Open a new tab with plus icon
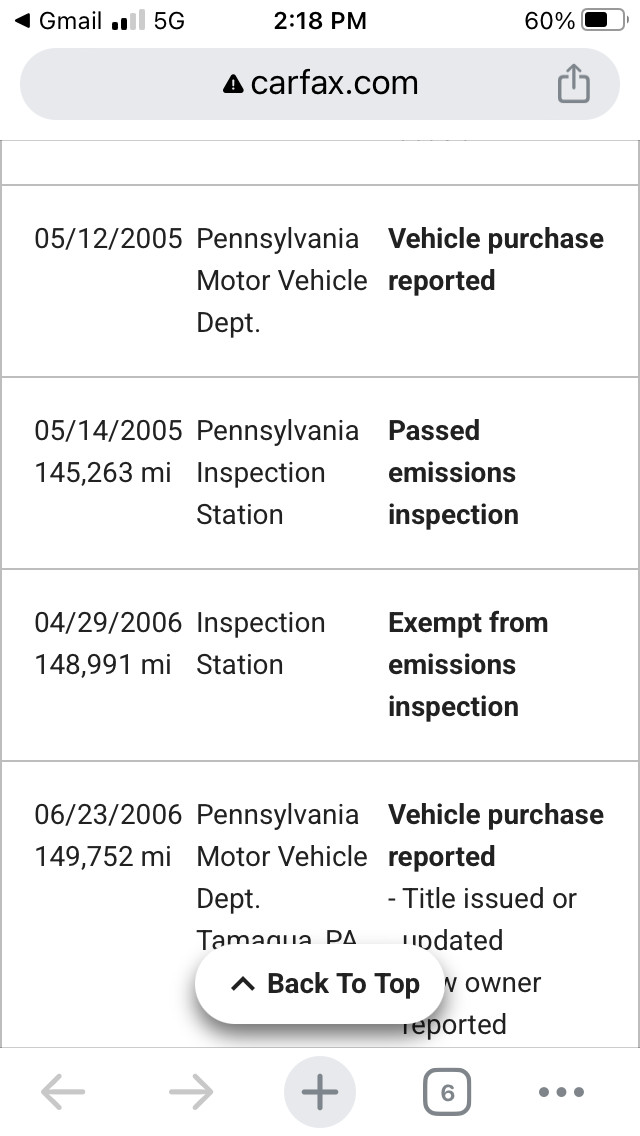The width and height of the screenshot is (640, 1136). [320, 1091]
